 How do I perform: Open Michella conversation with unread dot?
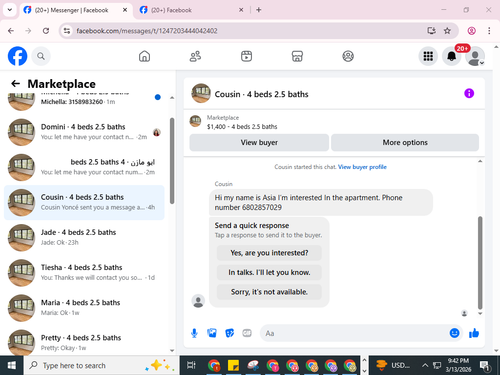84,101
